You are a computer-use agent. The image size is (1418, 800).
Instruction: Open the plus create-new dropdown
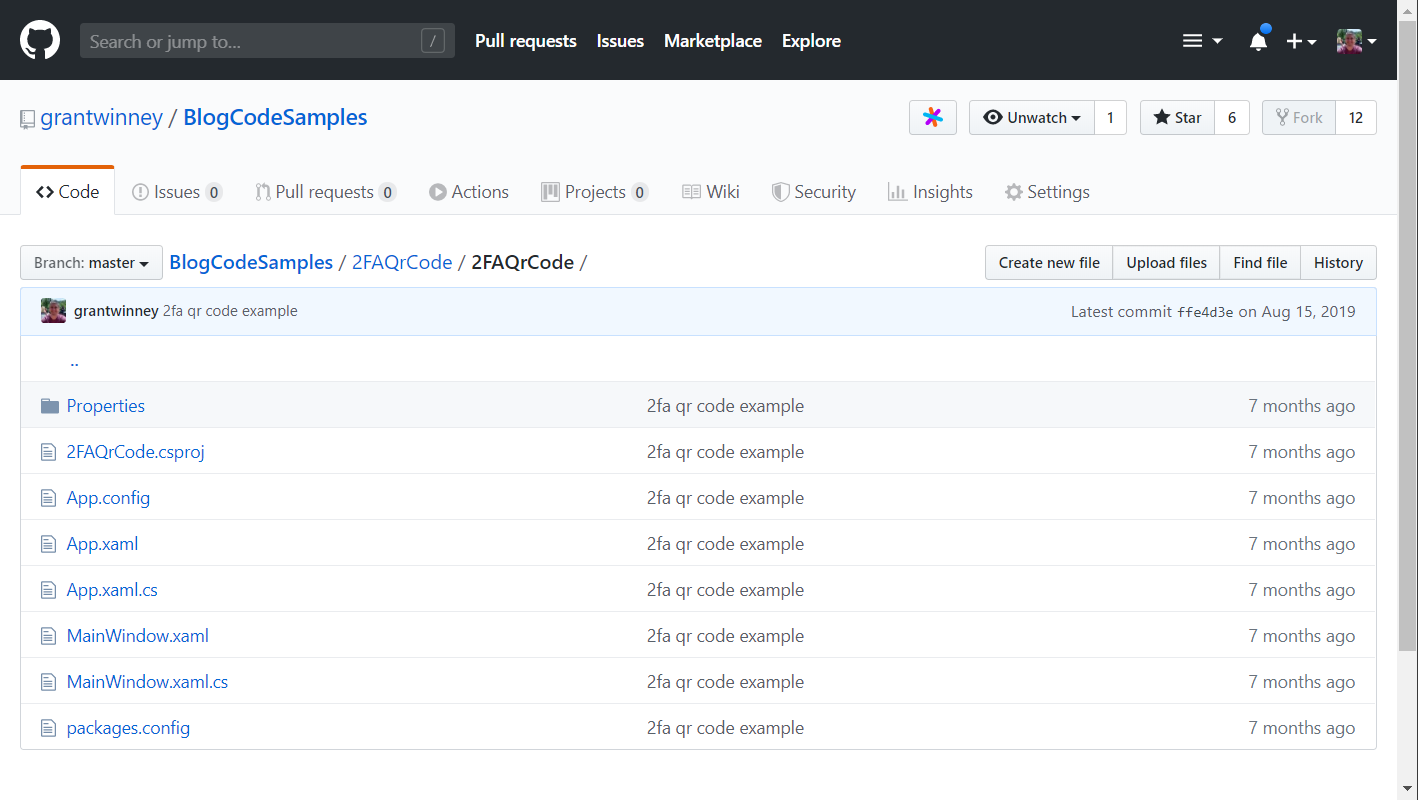[x=1300, y=41]
